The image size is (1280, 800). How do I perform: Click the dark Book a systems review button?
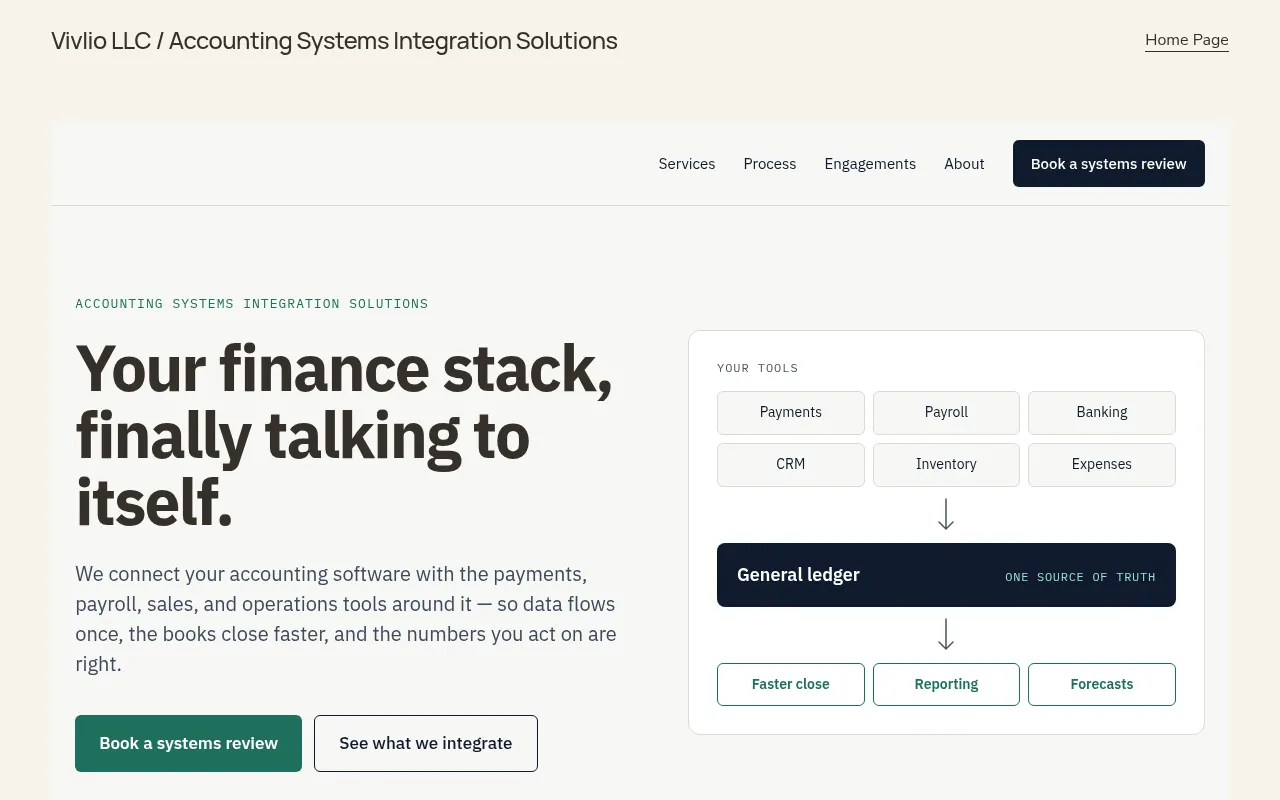coord(1108,164)
